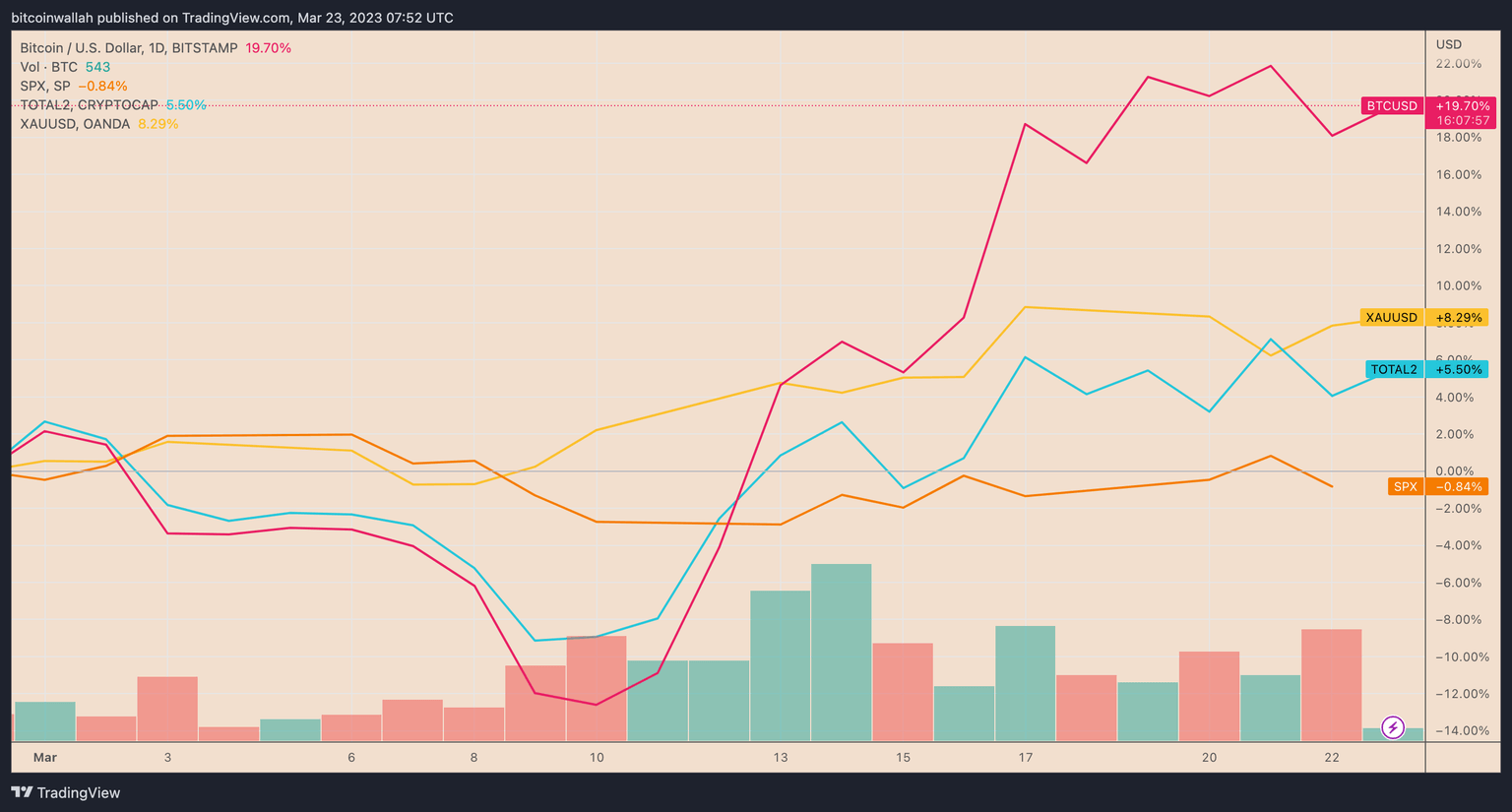Click the Mar label on the time axis

45,758
